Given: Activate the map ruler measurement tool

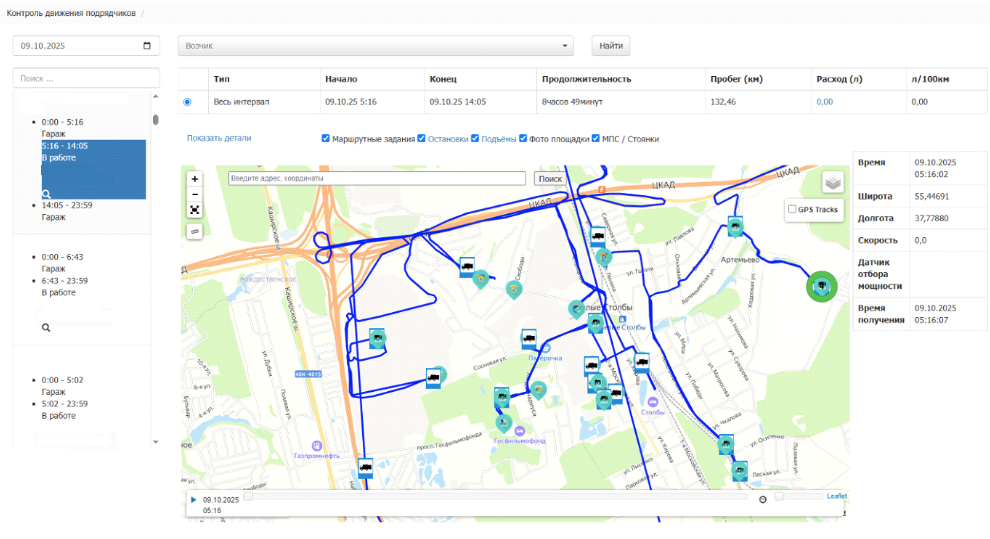Looking at the screenshot, I should [x=194, y=231].
